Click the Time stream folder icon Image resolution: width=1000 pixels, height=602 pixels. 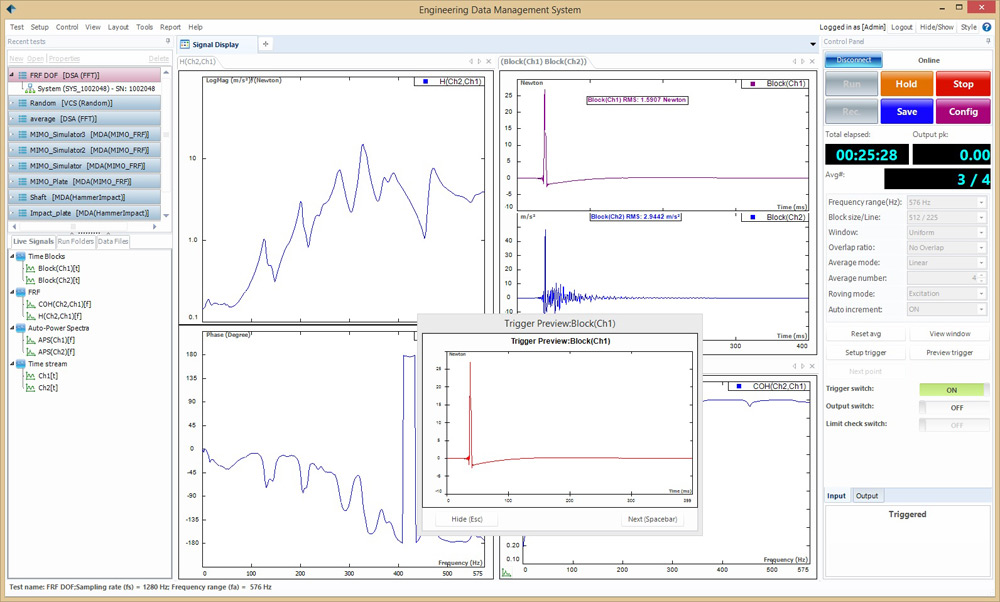(21, 364)
